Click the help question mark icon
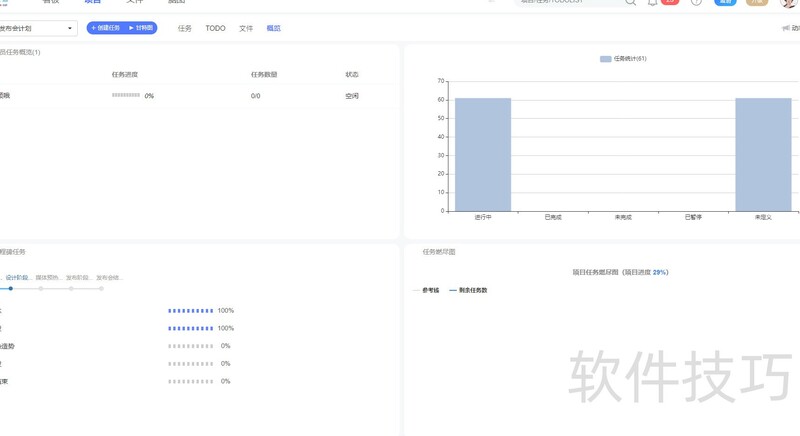Viewport: 800px width, 436px height. tap(696, 3)
